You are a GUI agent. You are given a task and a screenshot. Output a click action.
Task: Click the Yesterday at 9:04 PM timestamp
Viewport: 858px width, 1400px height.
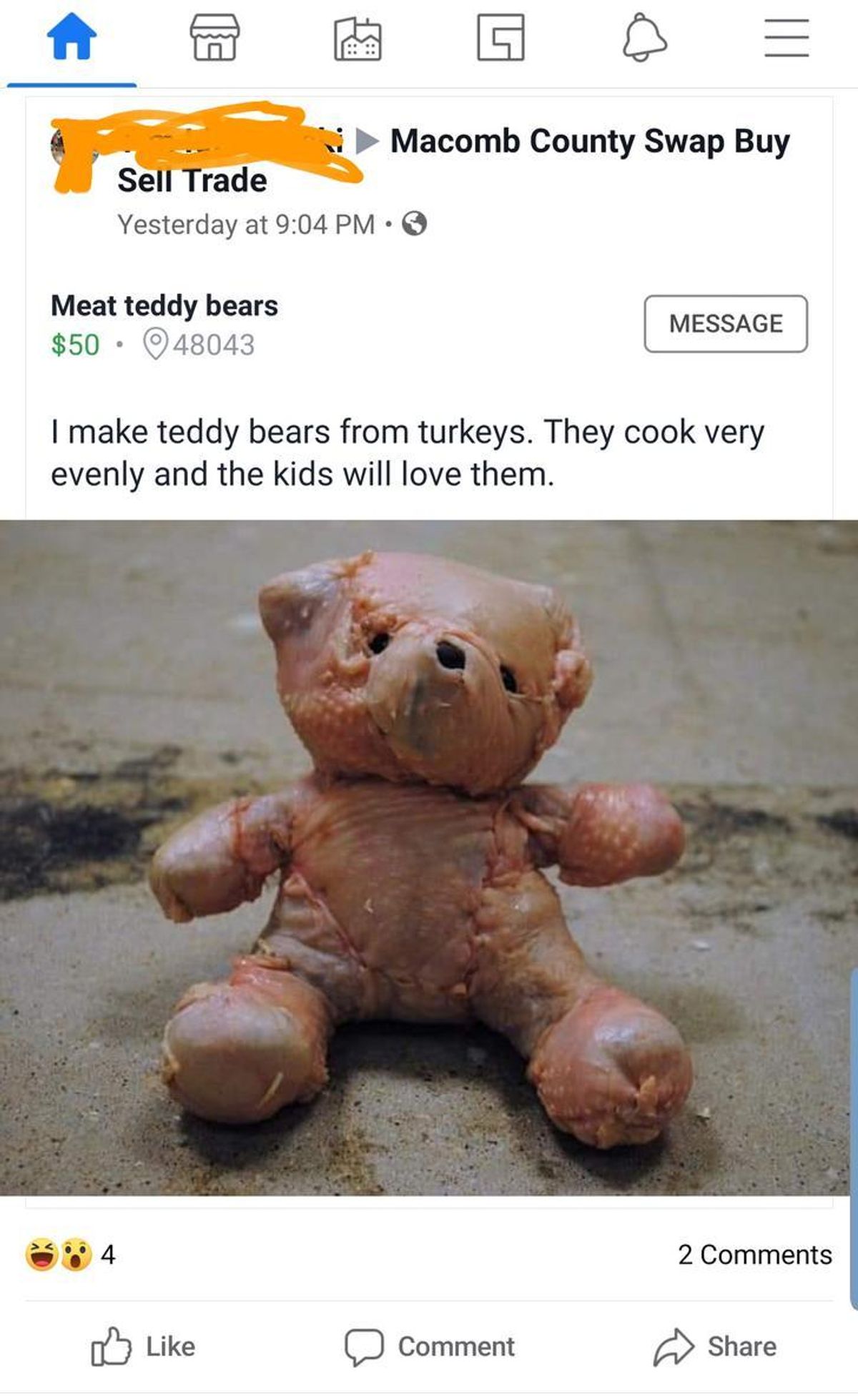[x=246, y=225]
